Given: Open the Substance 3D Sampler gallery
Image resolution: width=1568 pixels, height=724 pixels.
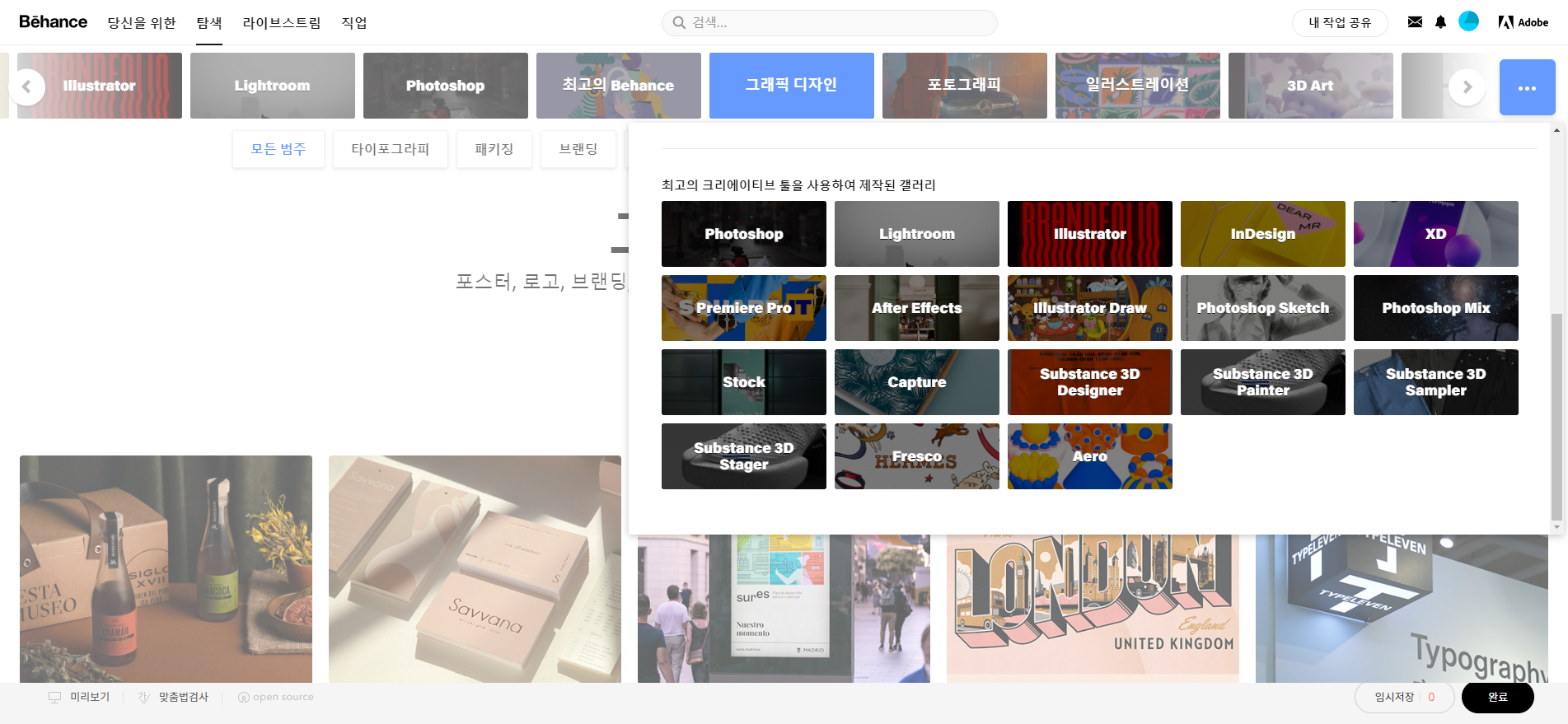Looking at the screenshot, I should (1436, 382).
